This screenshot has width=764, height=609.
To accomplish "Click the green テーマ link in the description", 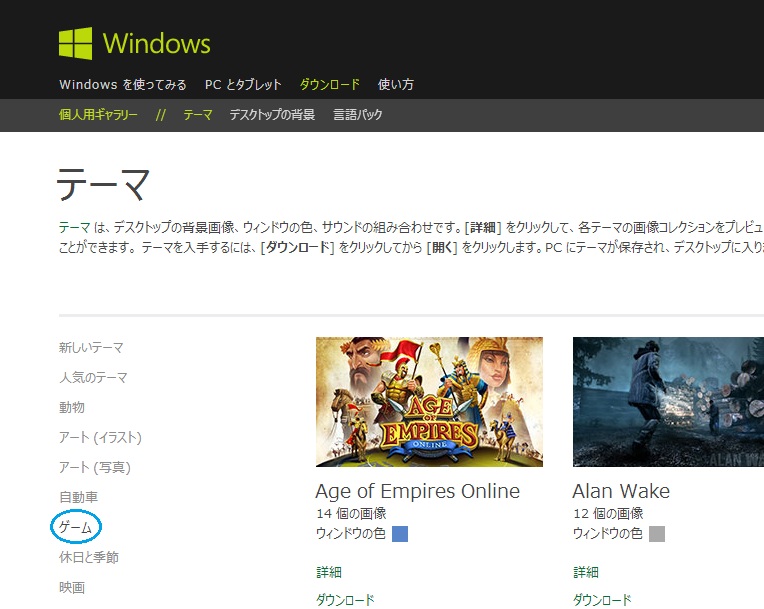I will pyautogui.click(x=75, y=228).
